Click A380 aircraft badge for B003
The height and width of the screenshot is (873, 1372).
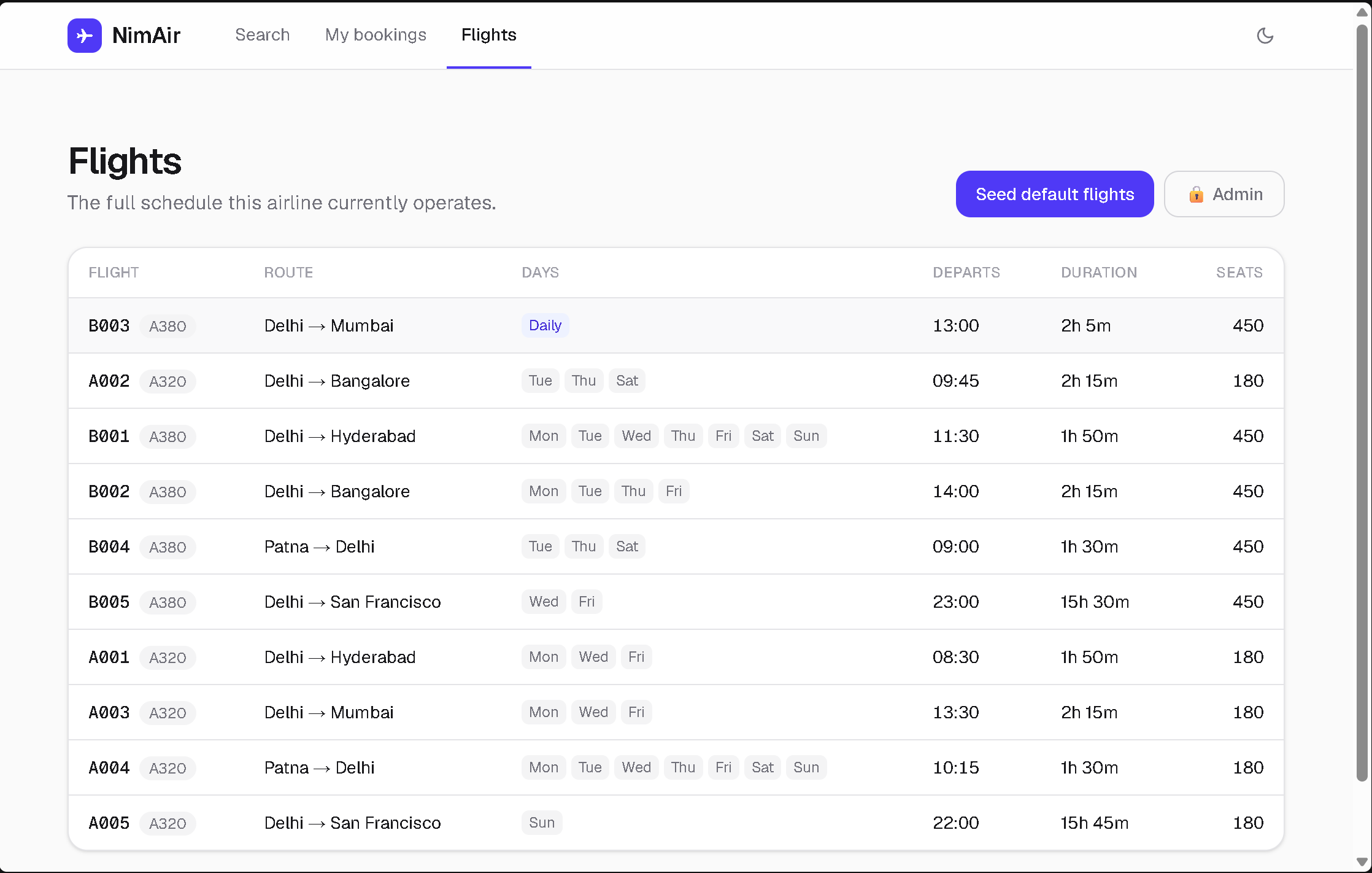(x=168, y=326)
